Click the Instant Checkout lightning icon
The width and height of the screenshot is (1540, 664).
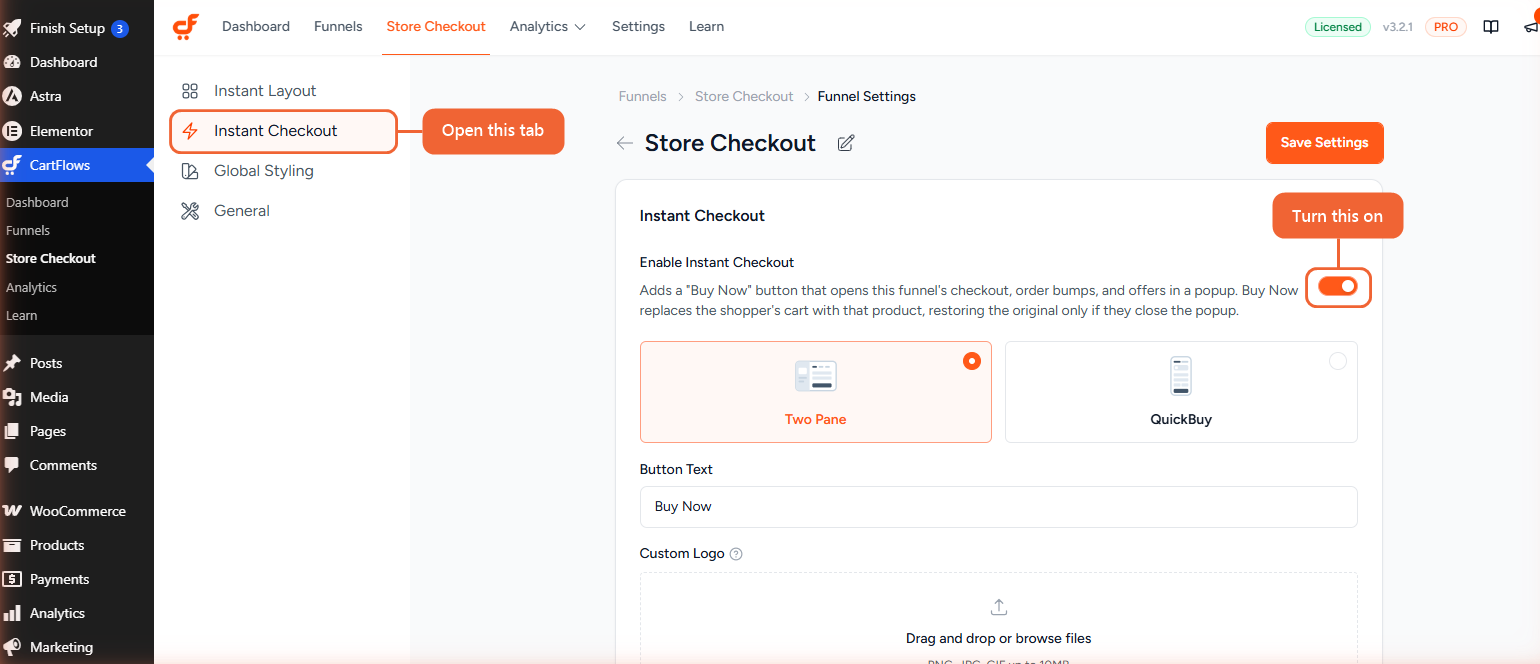click(x=190, y=131)
